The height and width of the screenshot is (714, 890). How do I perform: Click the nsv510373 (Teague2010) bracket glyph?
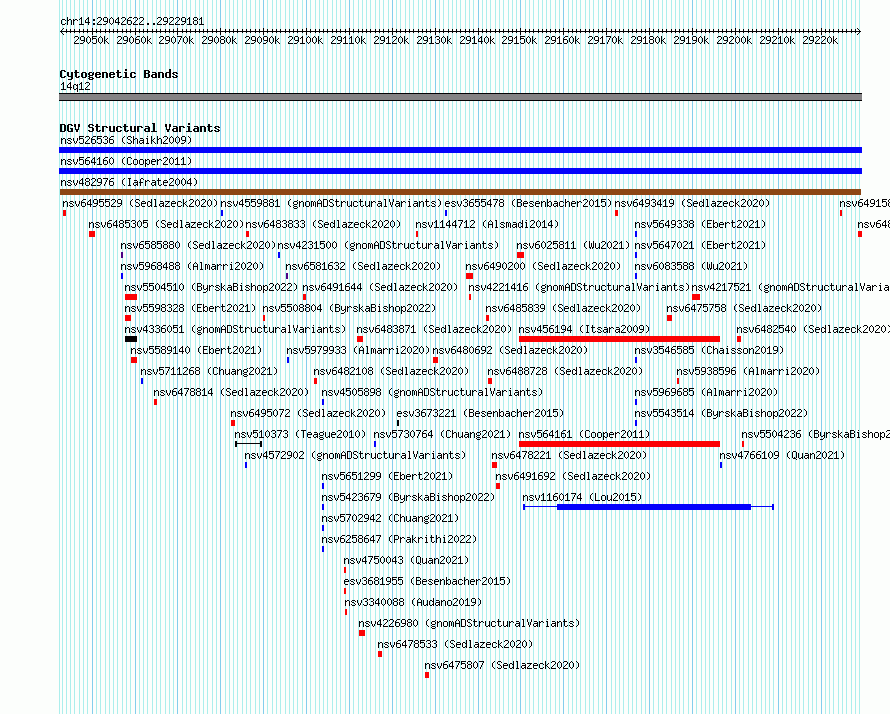click(249, 444)
